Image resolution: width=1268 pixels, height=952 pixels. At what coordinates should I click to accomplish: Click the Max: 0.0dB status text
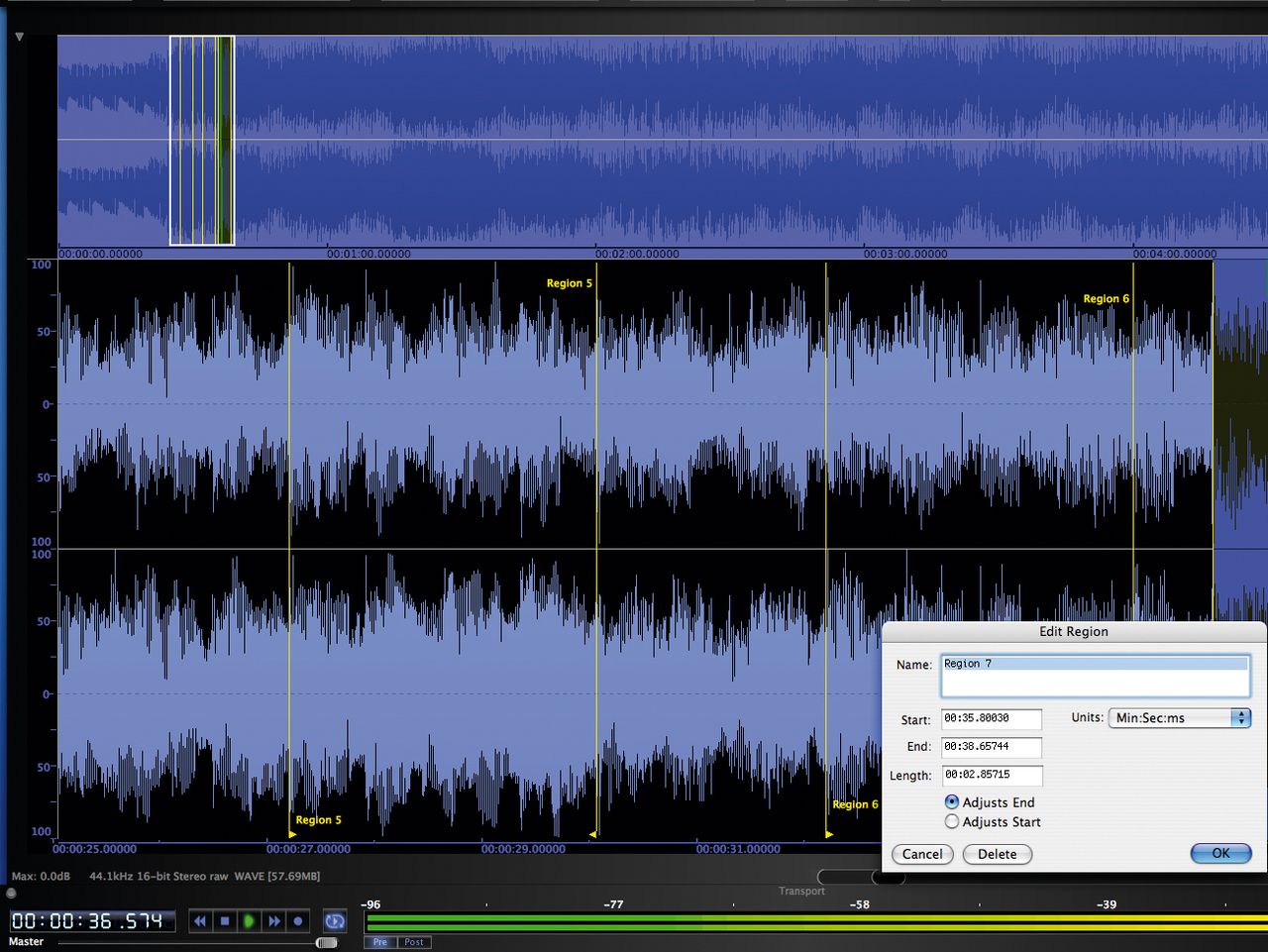tap(41, 877)
